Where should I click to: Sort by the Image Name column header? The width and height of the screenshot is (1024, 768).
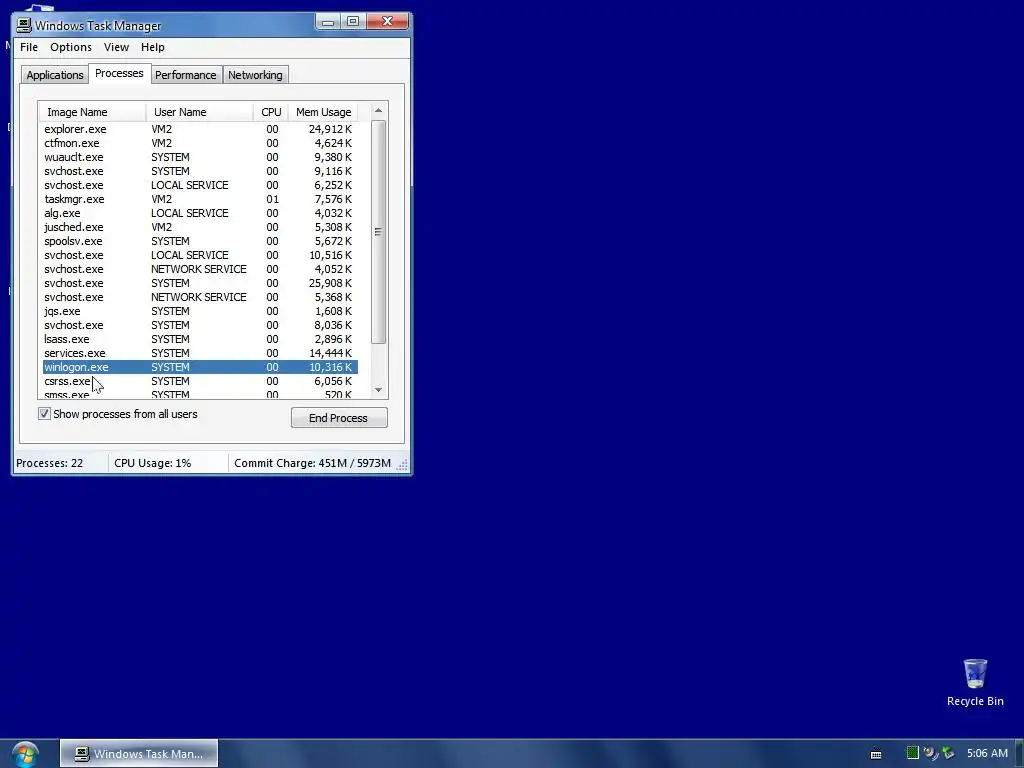[93, 112]
